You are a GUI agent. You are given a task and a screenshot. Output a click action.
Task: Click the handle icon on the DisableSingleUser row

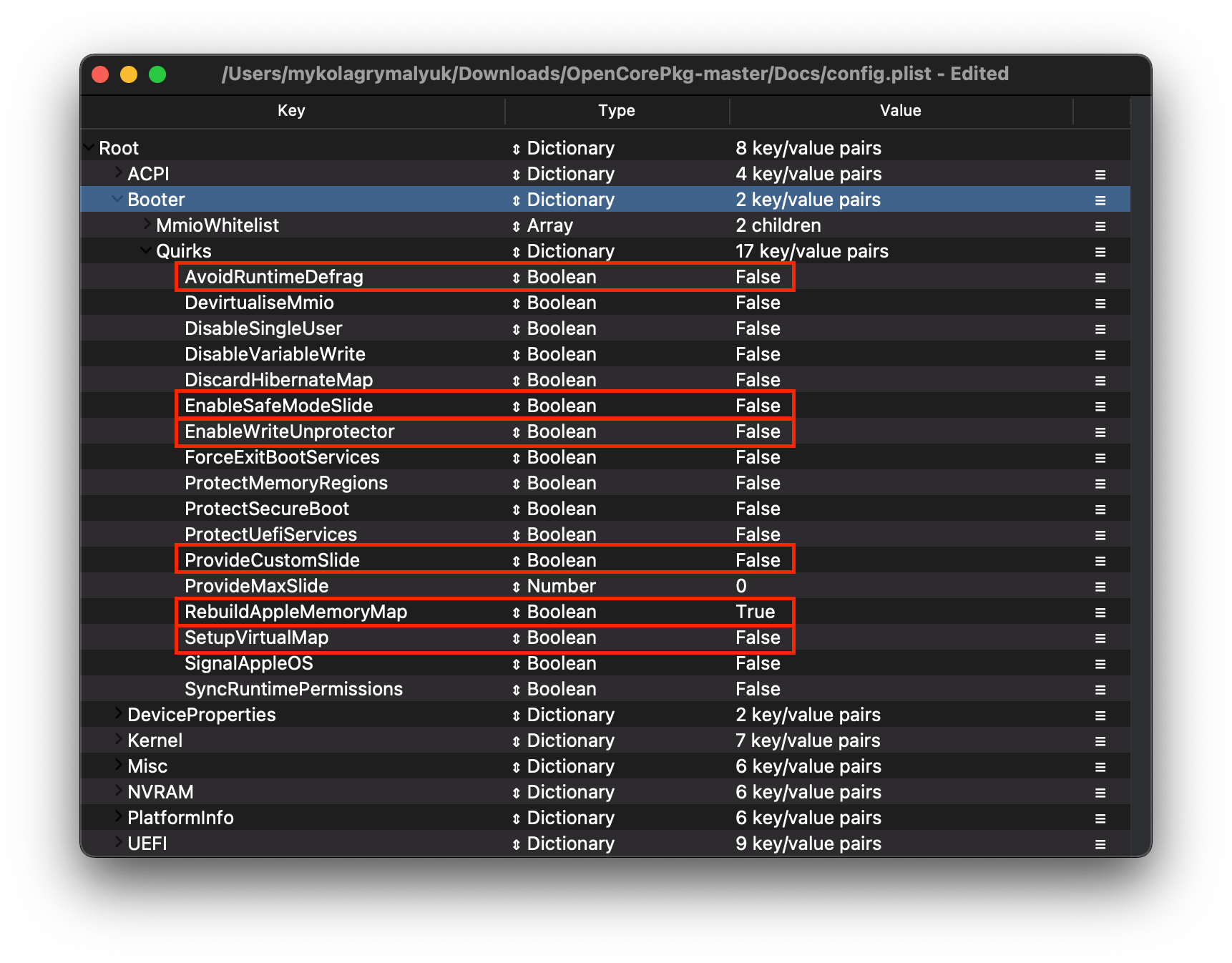1100,329
